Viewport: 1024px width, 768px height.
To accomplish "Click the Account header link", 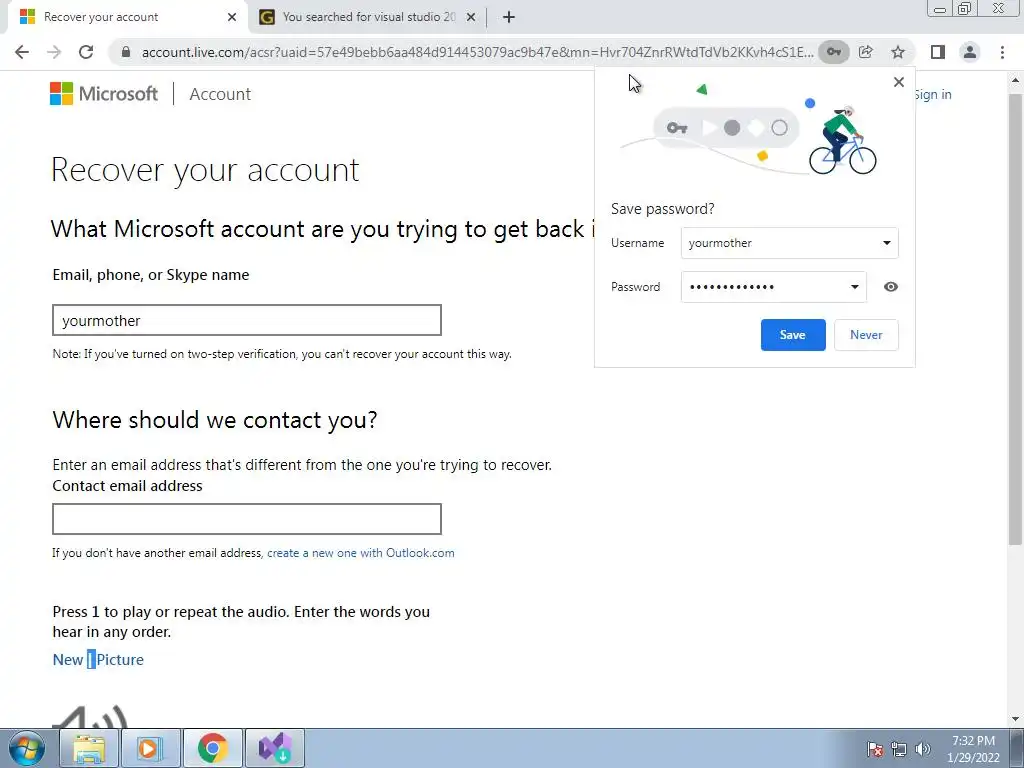I will (x=220, y=94).
